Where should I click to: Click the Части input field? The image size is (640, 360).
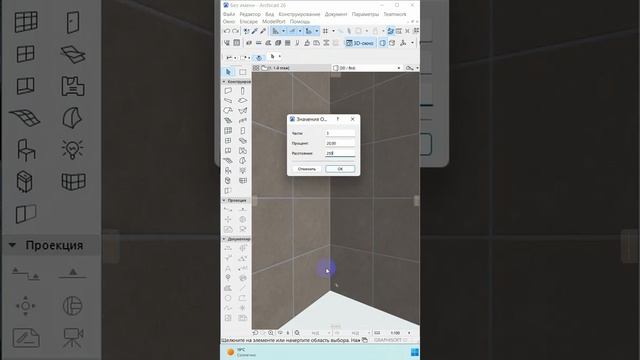click(340, 133)
